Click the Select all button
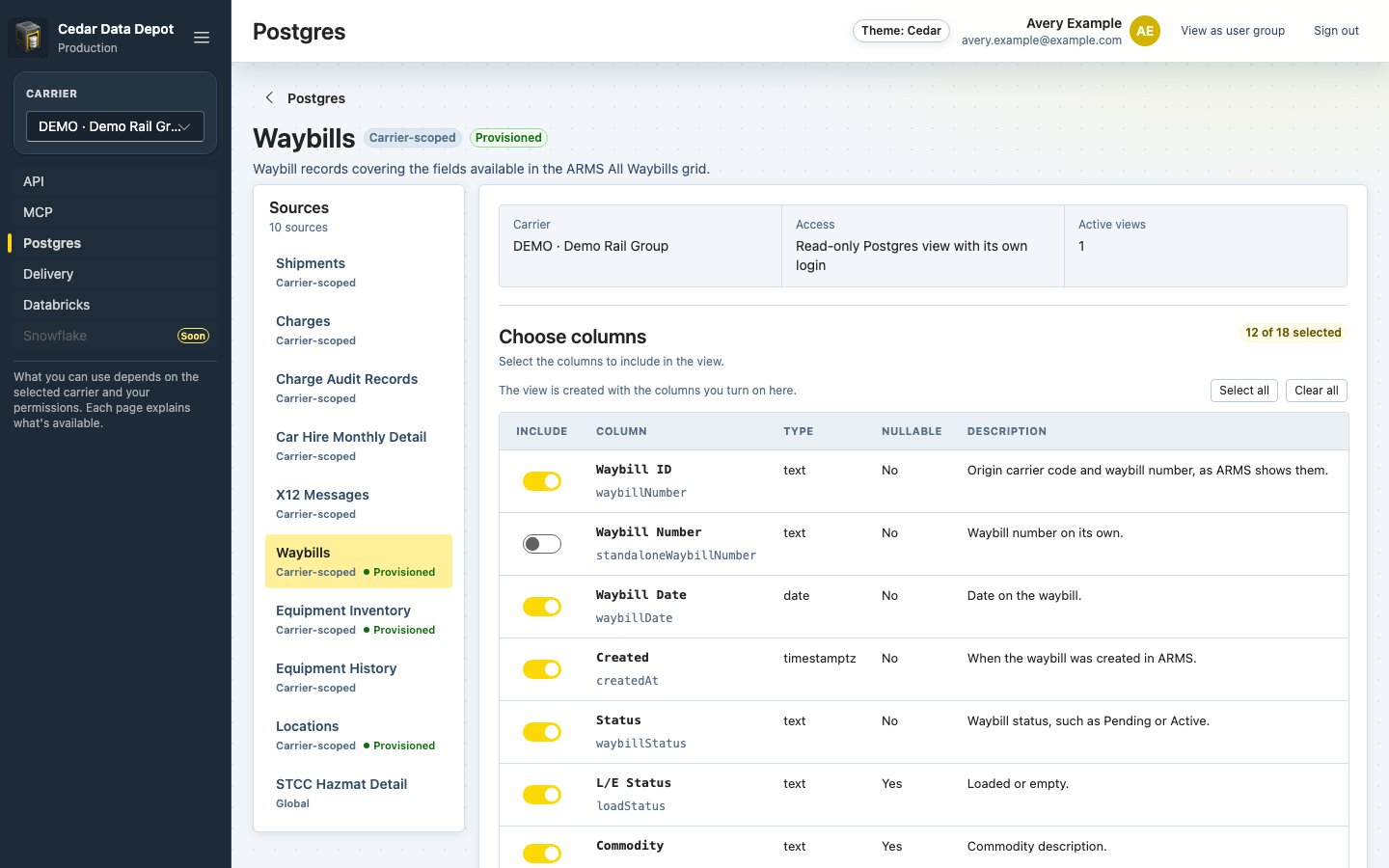Viewport: 1389px width, 868px height. pos(1244,391)
